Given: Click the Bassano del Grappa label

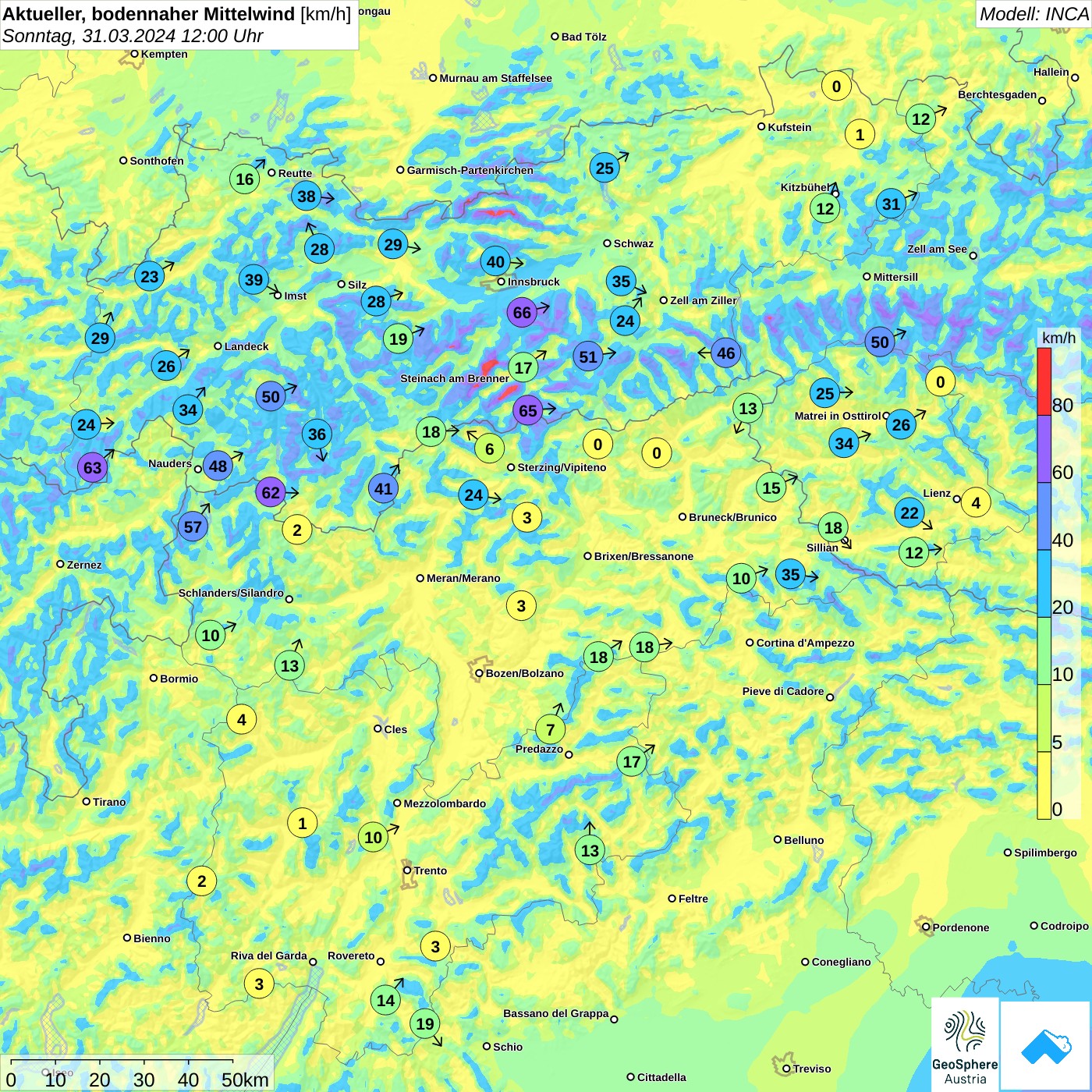Looking at the screenshot, I should [556, 1013].
